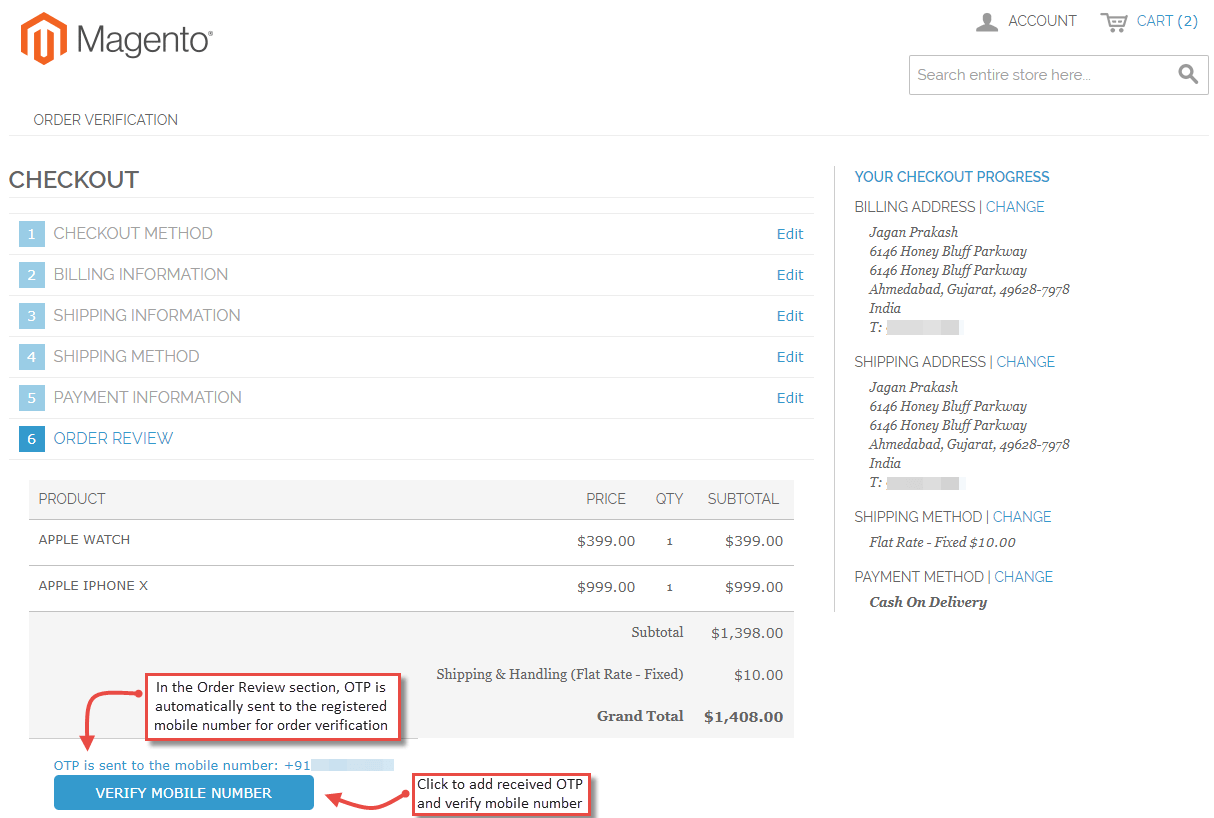Screen dimensions: 1214x818
Task: Click Verify Mobile Number button
Action: click(x=183, y=792)
